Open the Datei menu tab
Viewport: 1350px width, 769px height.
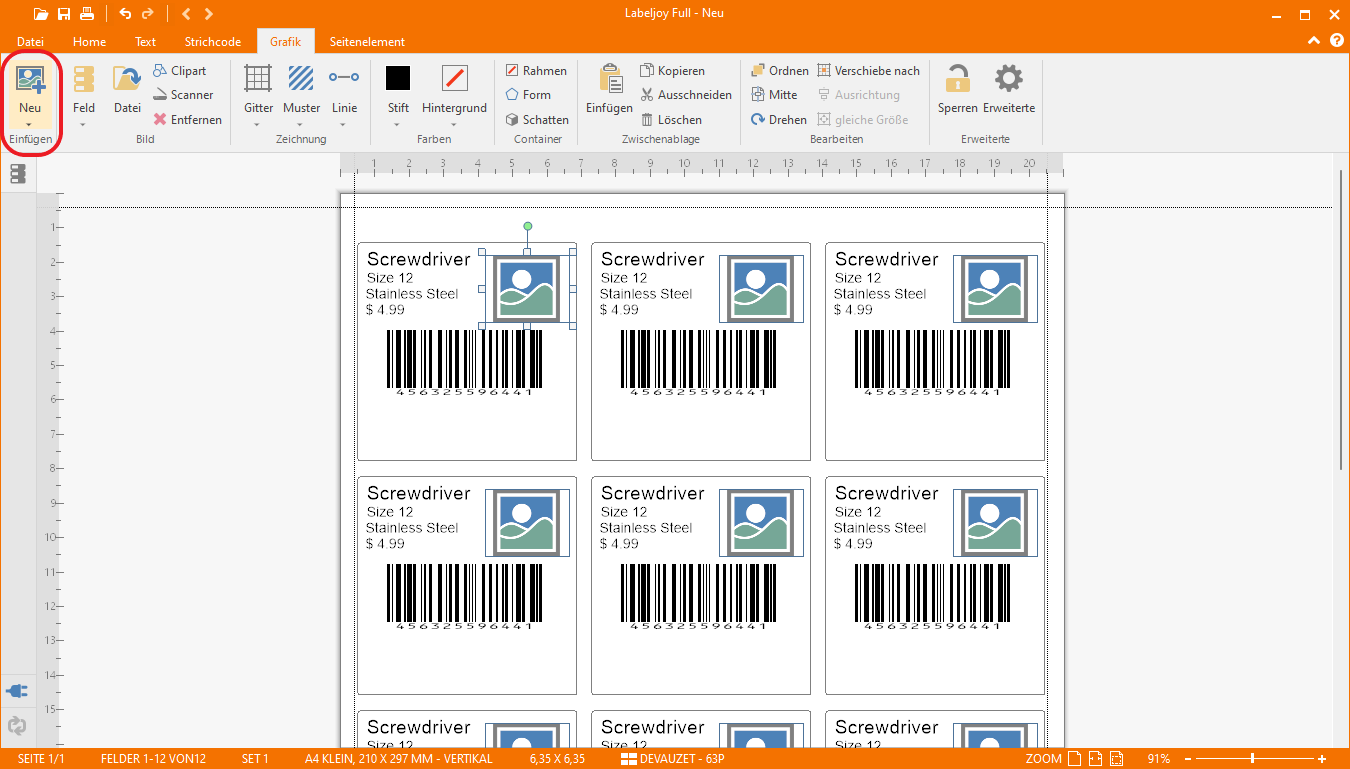tap(30, 41)
